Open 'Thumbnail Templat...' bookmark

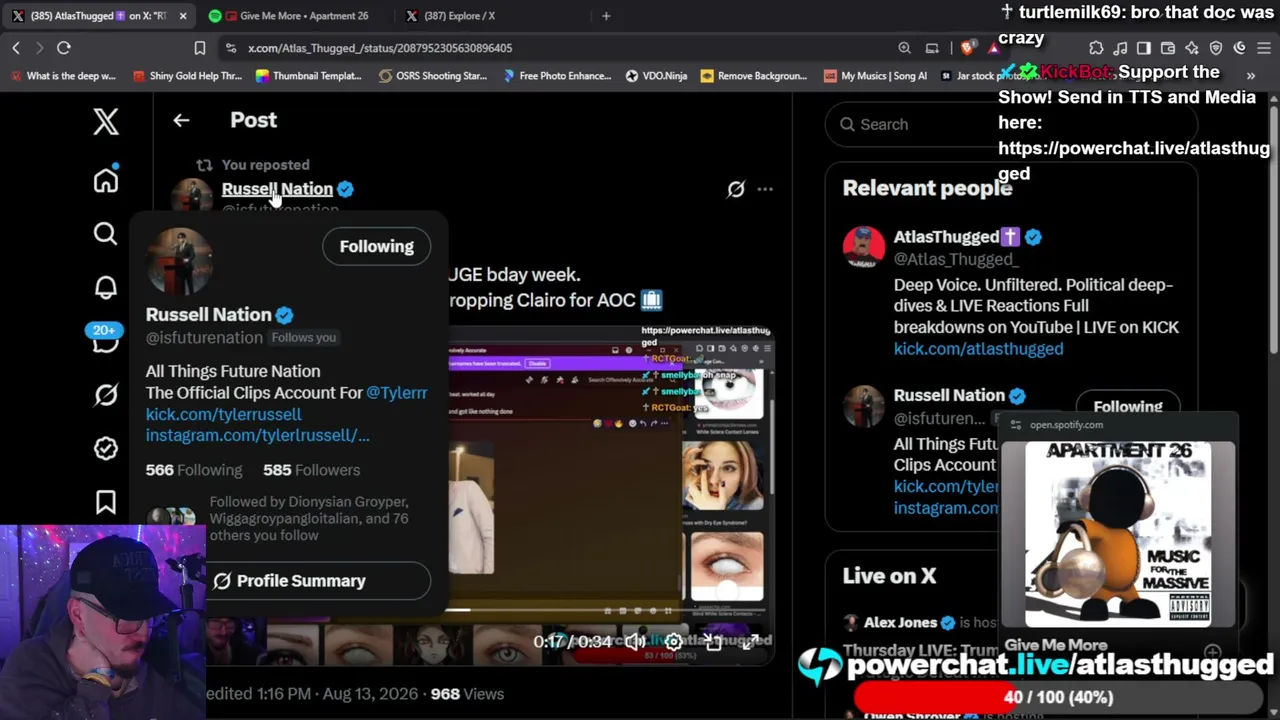click(309, 76)
